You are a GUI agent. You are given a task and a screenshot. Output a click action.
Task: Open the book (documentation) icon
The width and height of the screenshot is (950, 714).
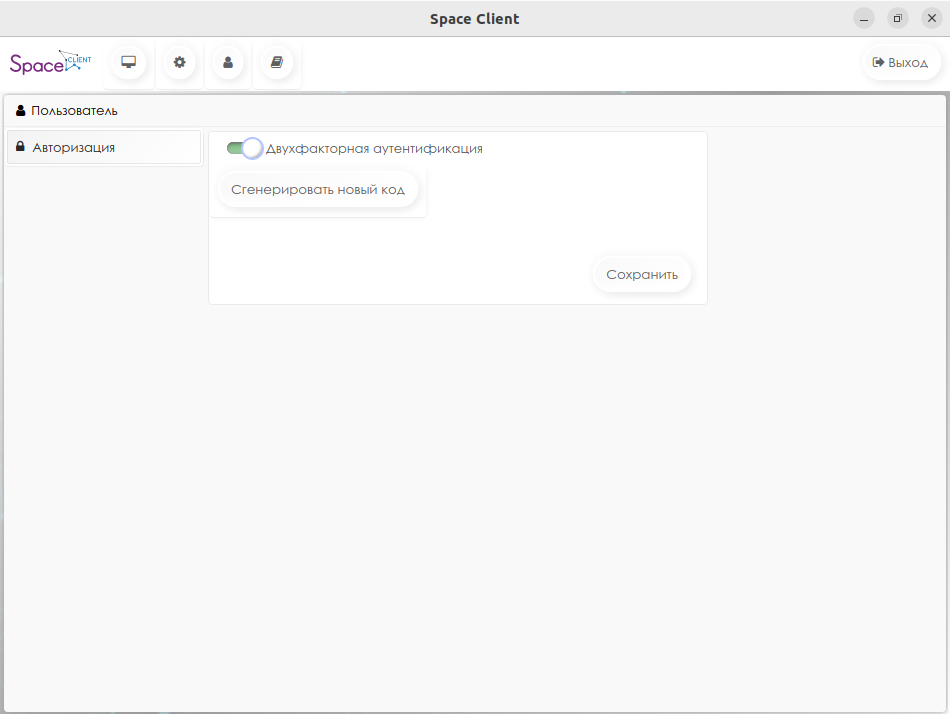coord(277,62)
